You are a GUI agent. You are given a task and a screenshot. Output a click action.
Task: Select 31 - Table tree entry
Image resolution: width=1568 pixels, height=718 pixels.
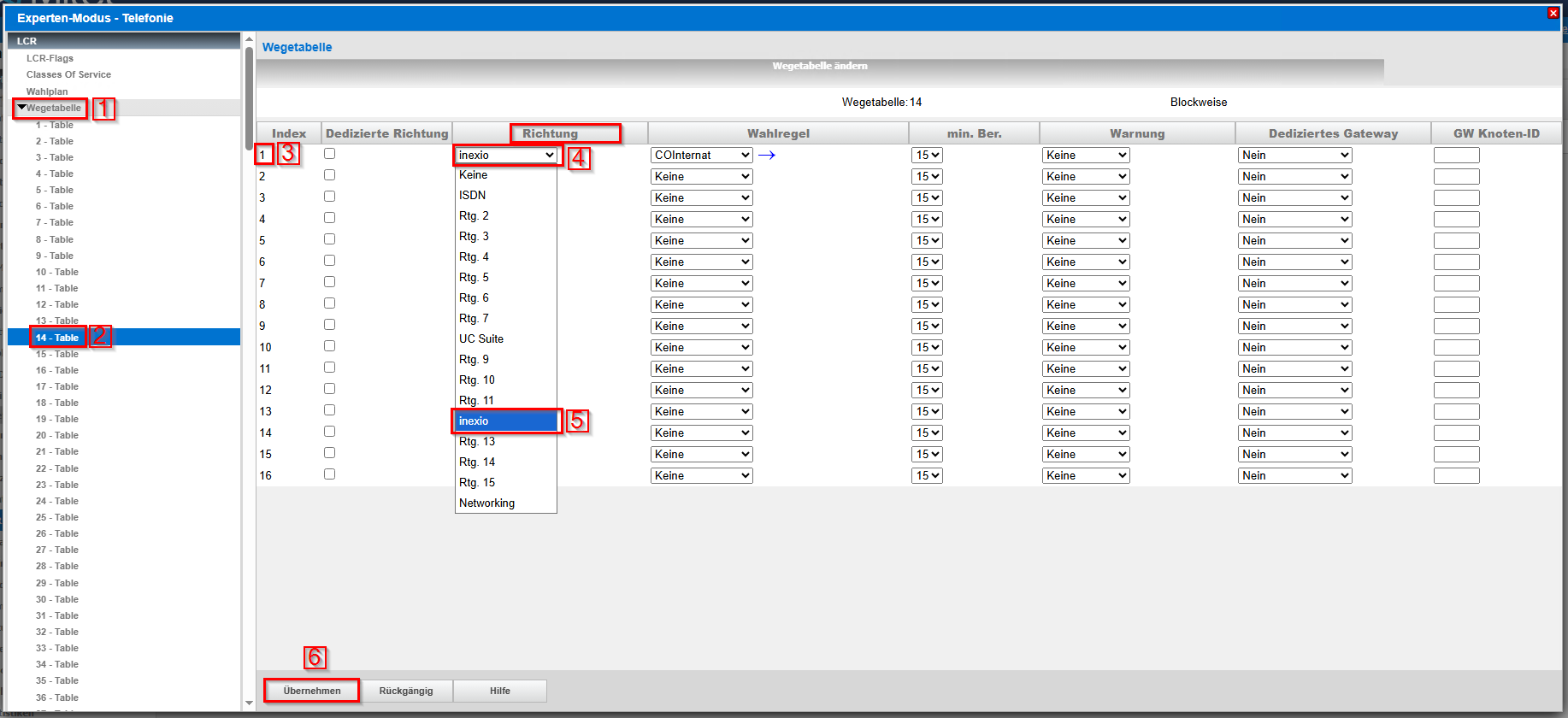(57, 615)
